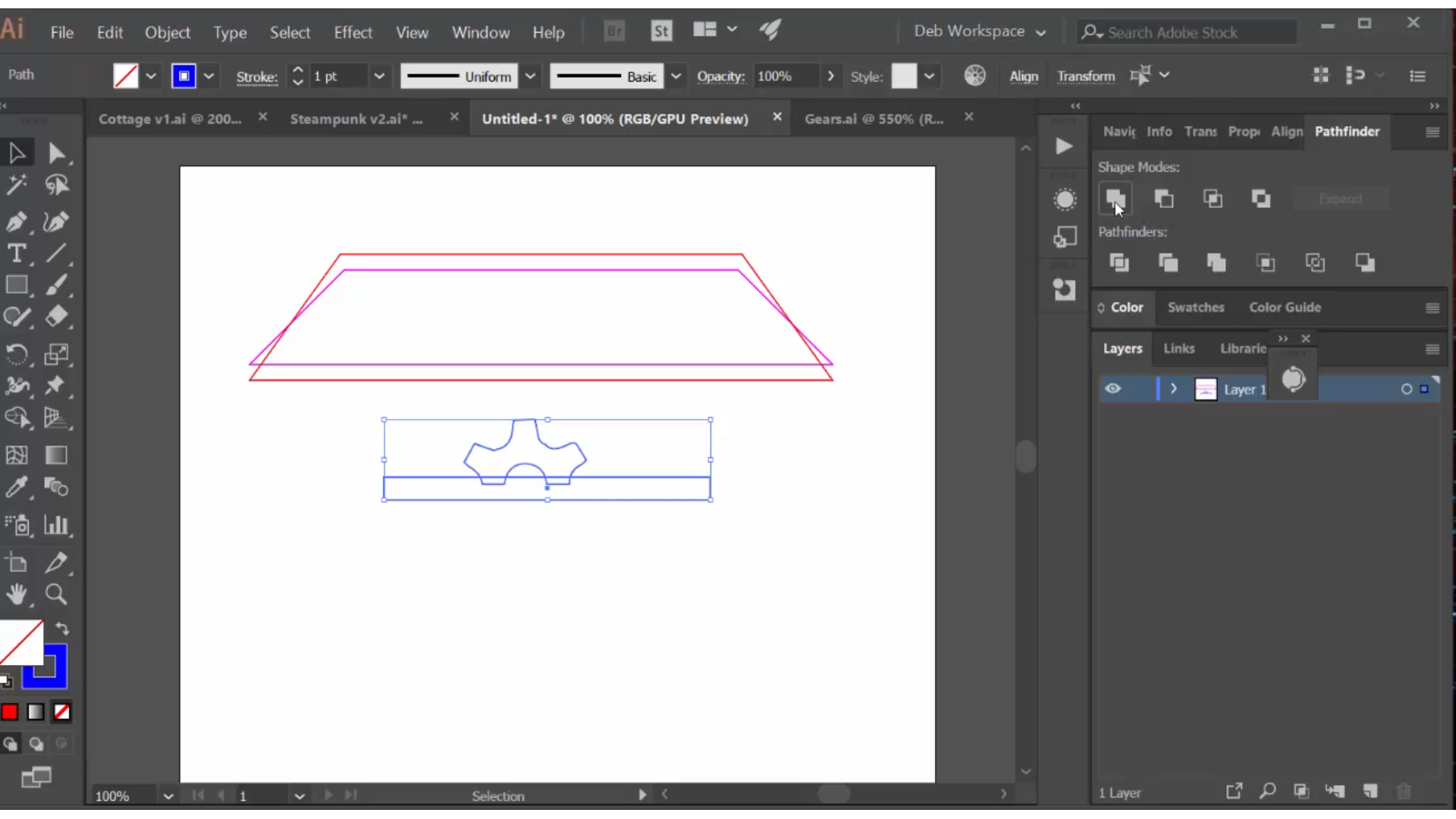Select the Eyedropper tool

point(17,487)
